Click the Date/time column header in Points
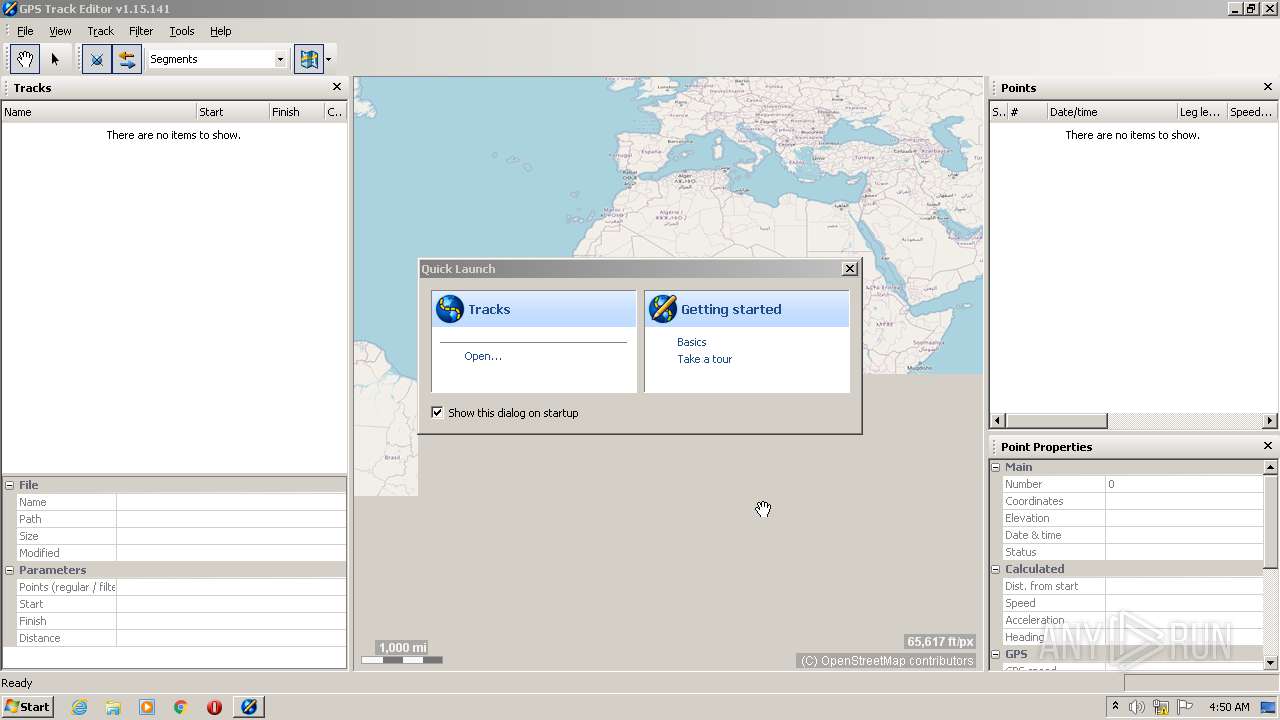1280x720 pixels. (1112, 112)
